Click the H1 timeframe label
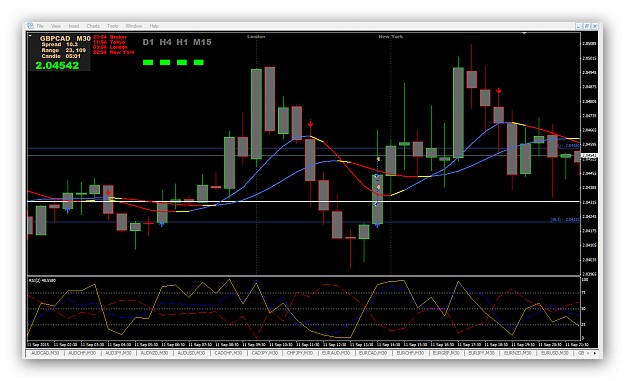This screenshot has width=625, height=381. (x=182, y=42)
